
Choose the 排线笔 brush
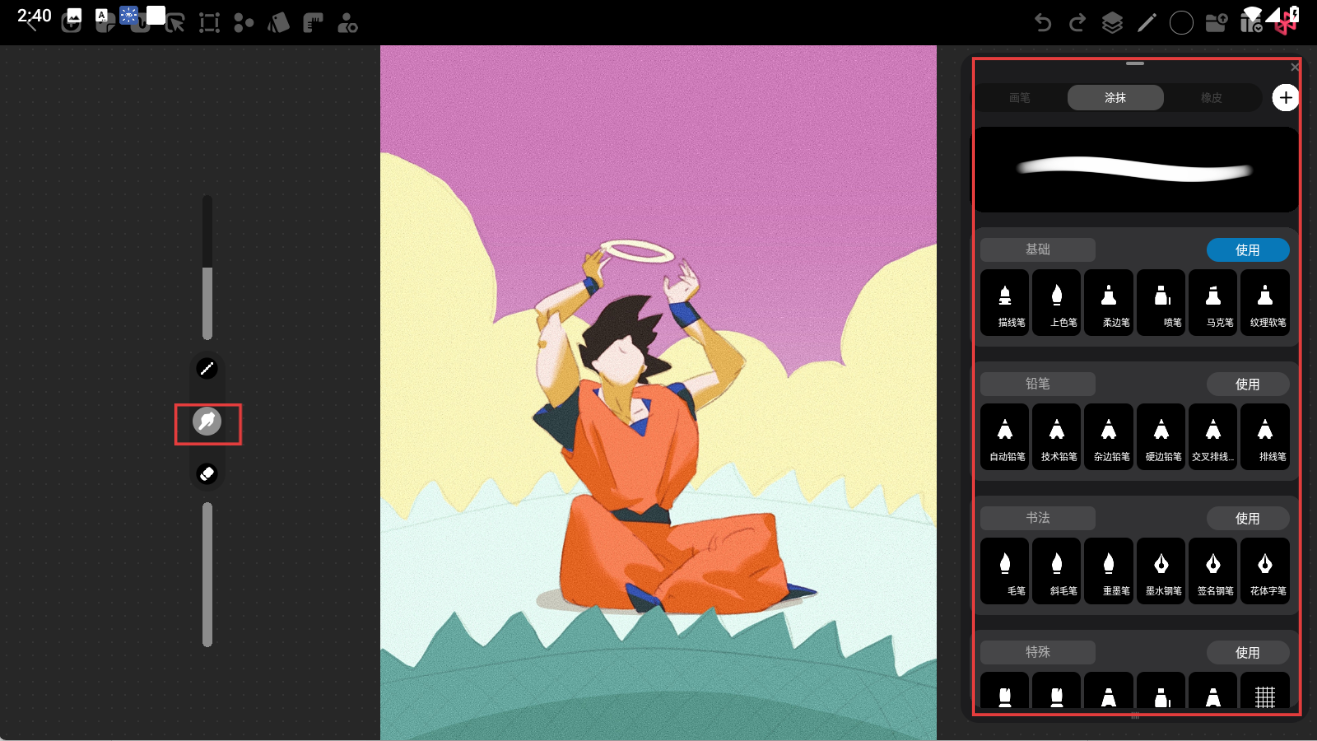[x=1265, y=437]
